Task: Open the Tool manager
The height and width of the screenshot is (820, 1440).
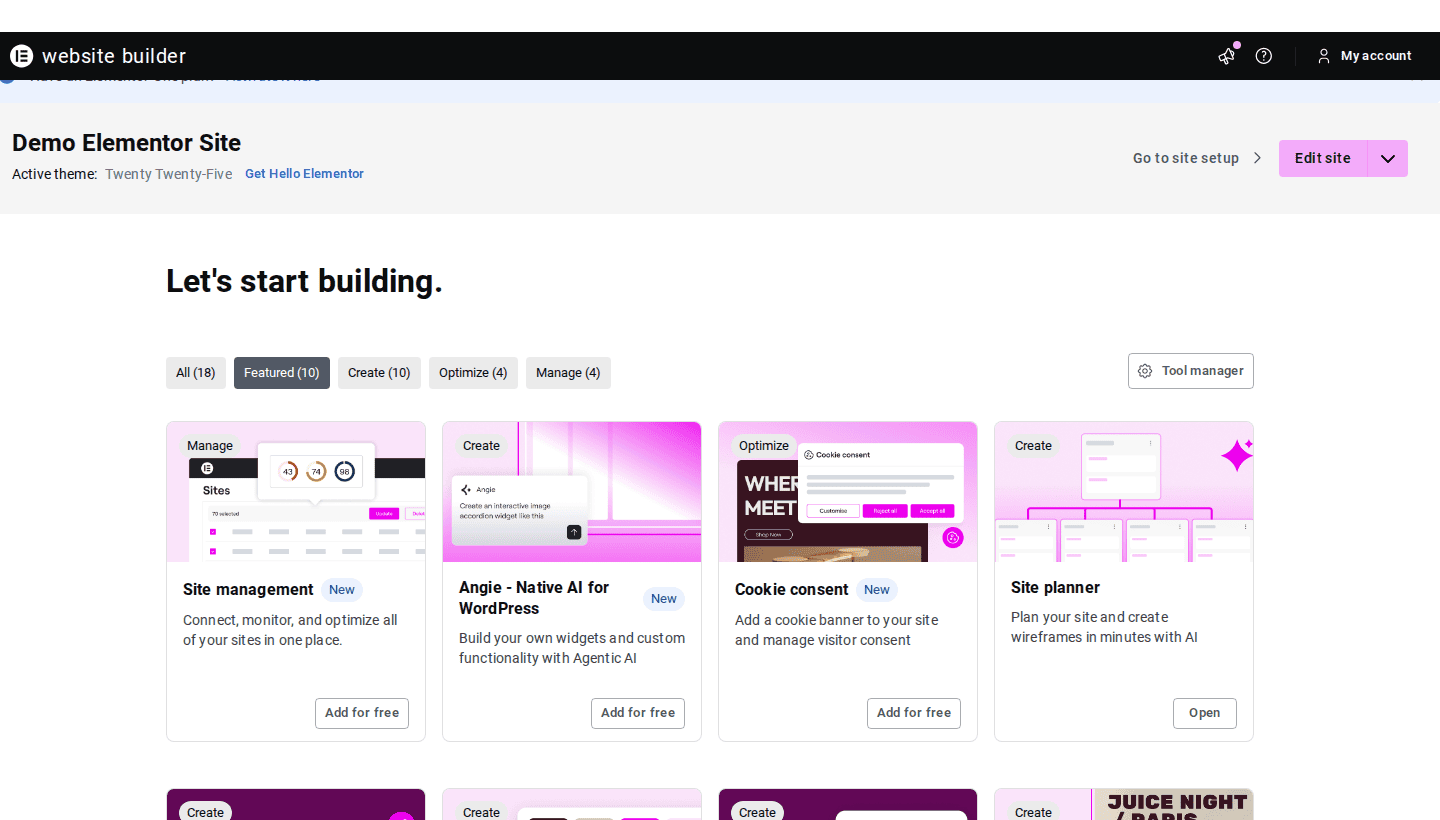Action: (1191, 371)
